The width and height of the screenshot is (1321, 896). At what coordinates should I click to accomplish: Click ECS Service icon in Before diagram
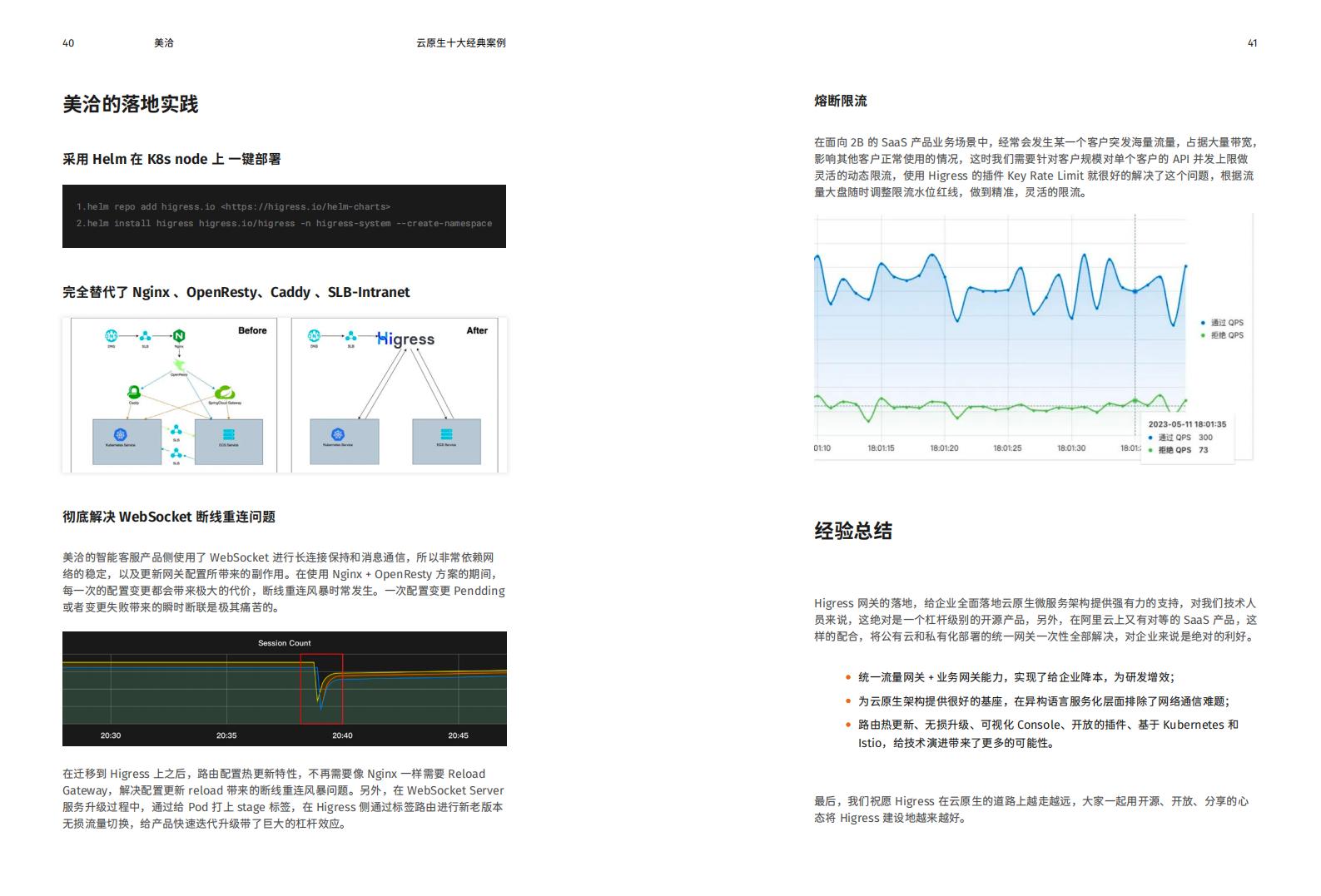point(229,435)
